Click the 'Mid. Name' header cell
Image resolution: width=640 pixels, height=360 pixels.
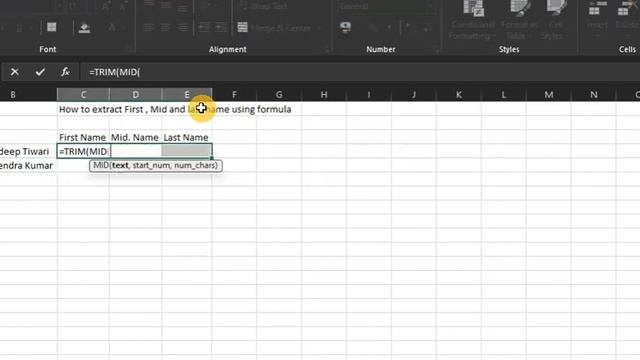pos(135,138)
